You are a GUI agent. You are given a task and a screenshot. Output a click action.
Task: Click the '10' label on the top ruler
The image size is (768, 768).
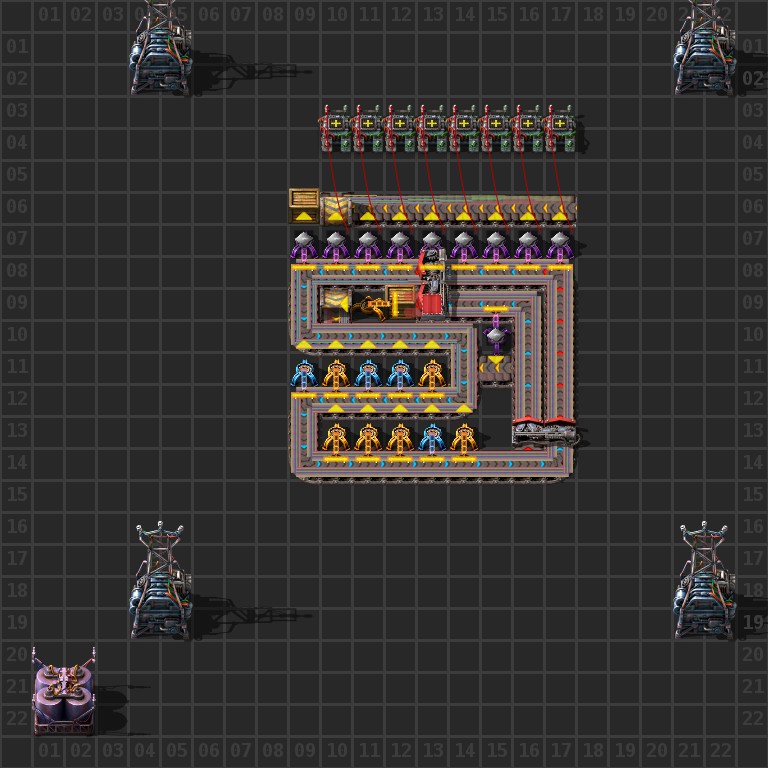pyautogui.click(x=337, y=15)
